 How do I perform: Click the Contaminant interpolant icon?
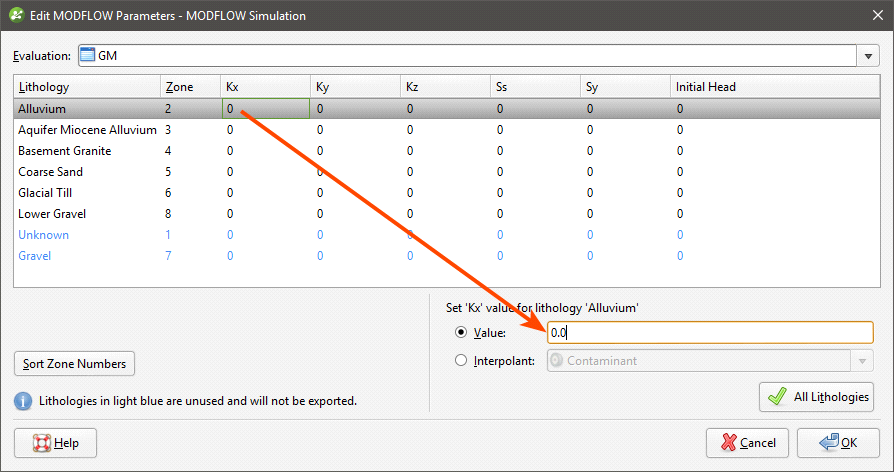[x=556, y=361]
